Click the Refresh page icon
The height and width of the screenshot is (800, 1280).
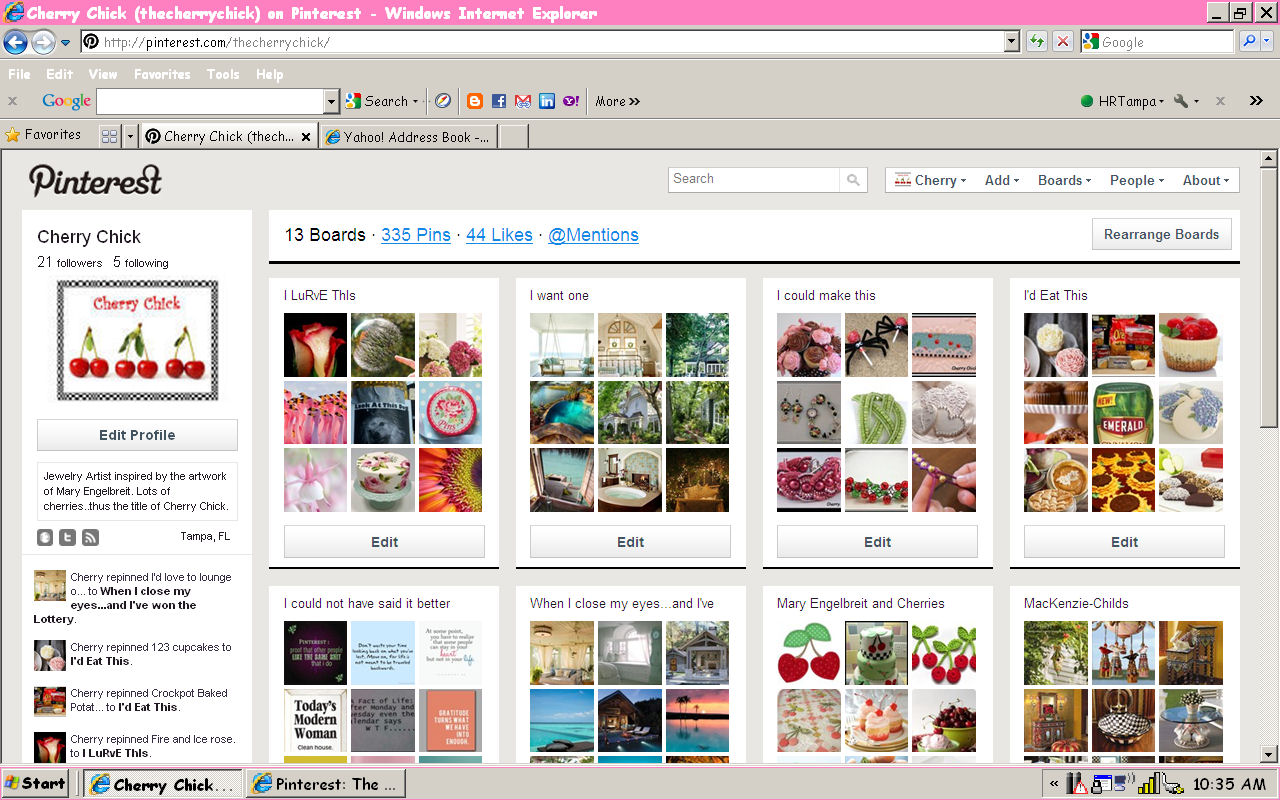(x=1036, y=42)
